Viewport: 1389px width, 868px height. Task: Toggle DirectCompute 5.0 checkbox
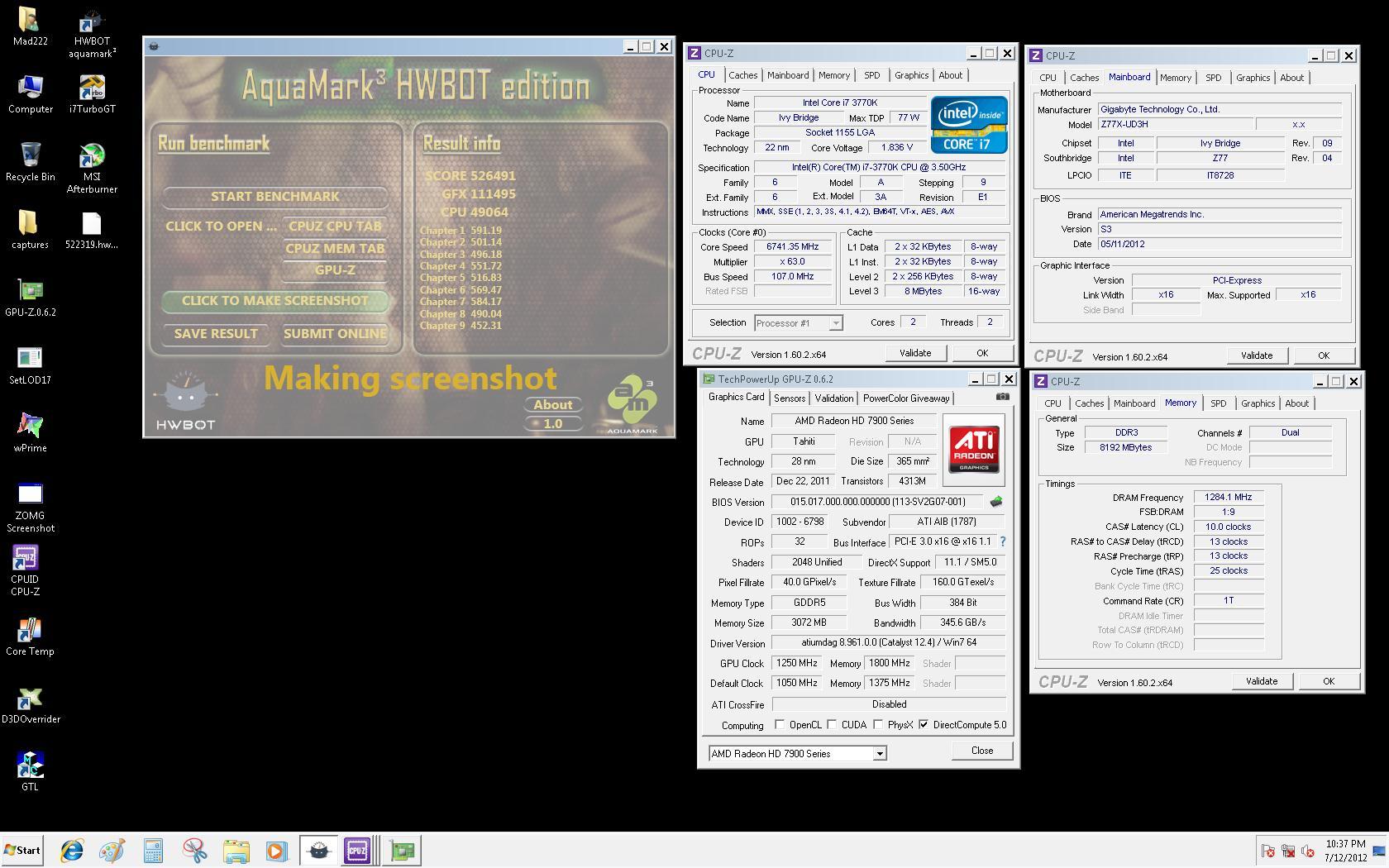click(x=924, y=724)
